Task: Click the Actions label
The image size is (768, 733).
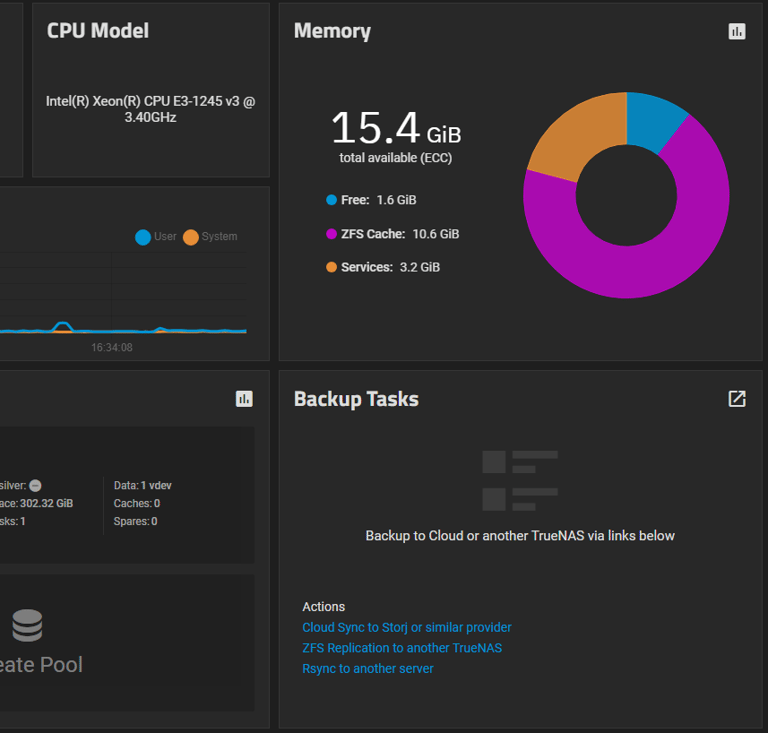Action: pos(323,607)
